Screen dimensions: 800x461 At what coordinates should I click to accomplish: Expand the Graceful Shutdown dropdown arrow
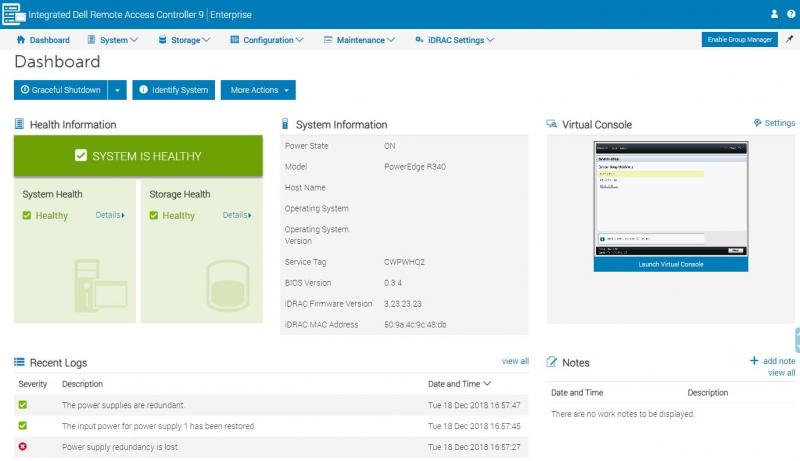pyautogui.click(x=118, y=90)
